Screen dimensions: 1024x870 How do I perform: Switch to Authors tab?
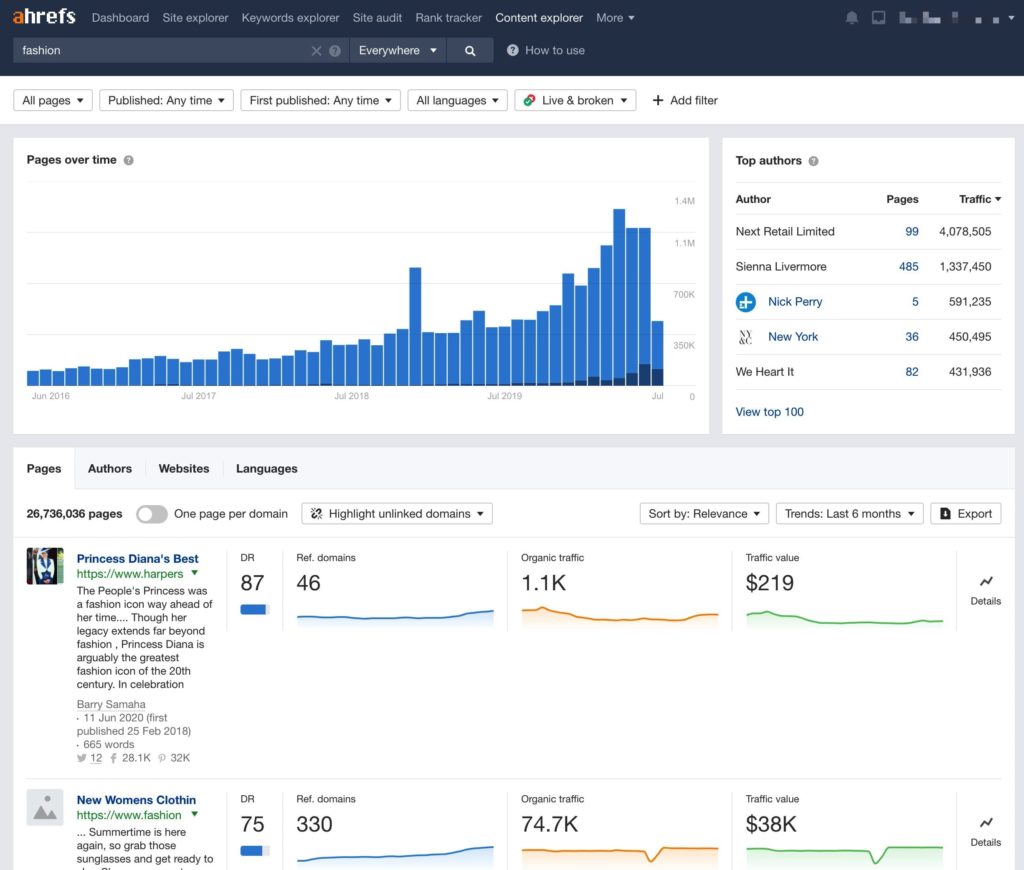coord(110,468)
